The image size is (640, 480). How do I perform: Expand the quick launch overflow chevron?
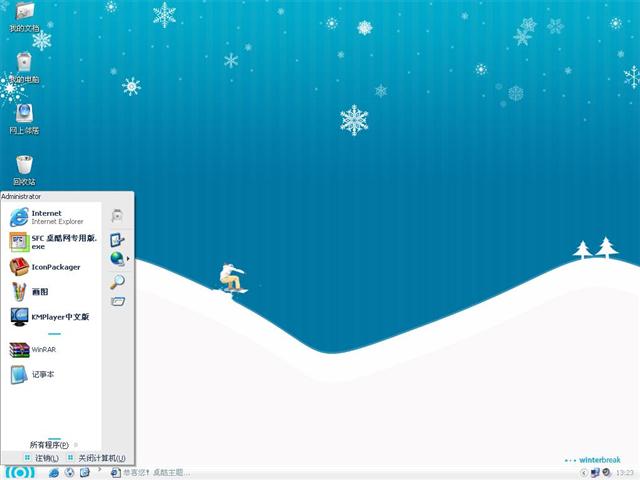99,471
